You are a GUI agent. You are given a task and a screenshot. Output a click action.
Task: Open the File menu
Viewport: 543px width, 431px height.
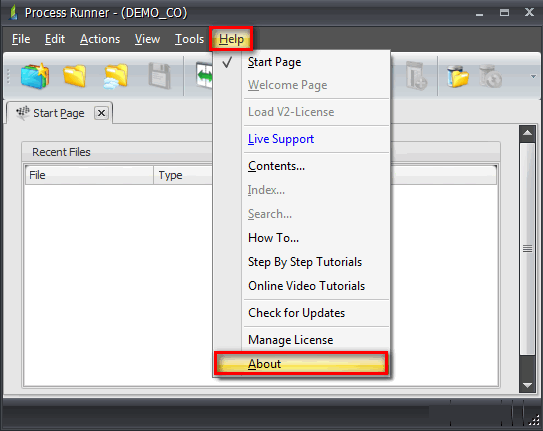(x=21, y=39)
